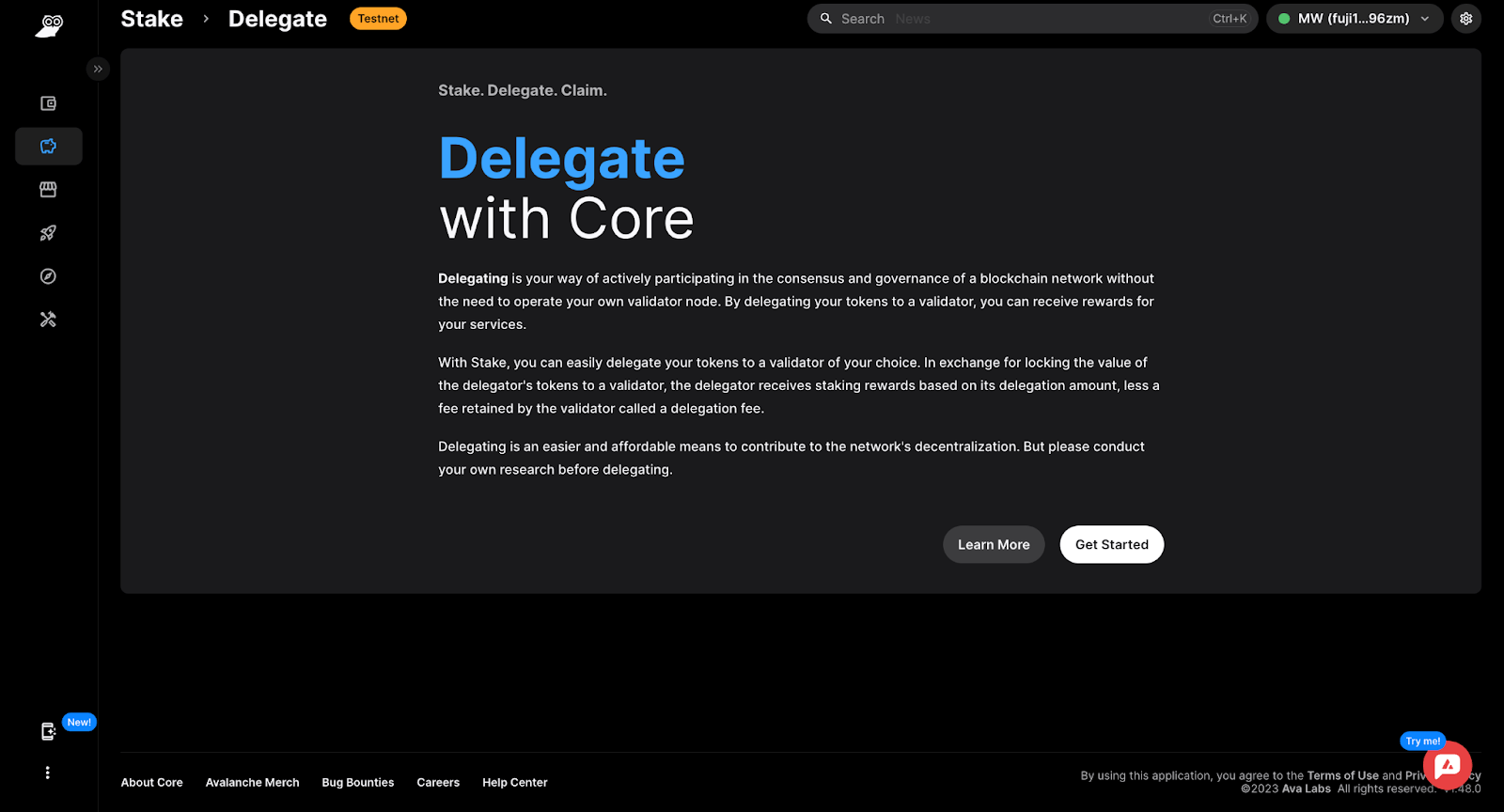Click the 'Stake. Delegate. Claim.' tagline
The height and width of the screenshot is (812, 1504).
click(x=523, y=91)
